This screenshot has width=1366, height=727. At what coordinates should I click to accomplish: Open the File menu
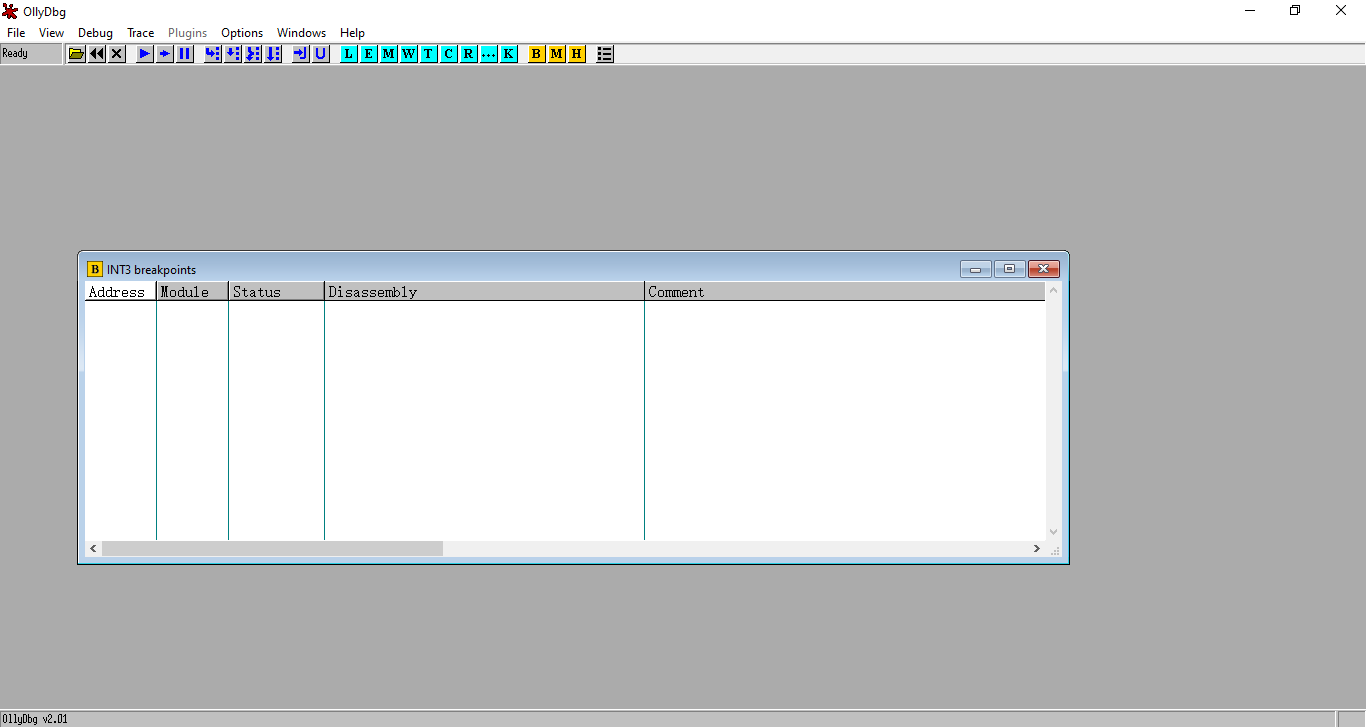16,33
